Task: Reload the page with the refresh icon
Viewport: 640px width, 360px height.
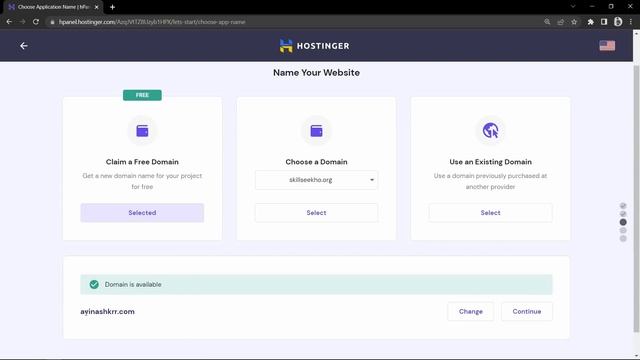Action: point(36,22)
